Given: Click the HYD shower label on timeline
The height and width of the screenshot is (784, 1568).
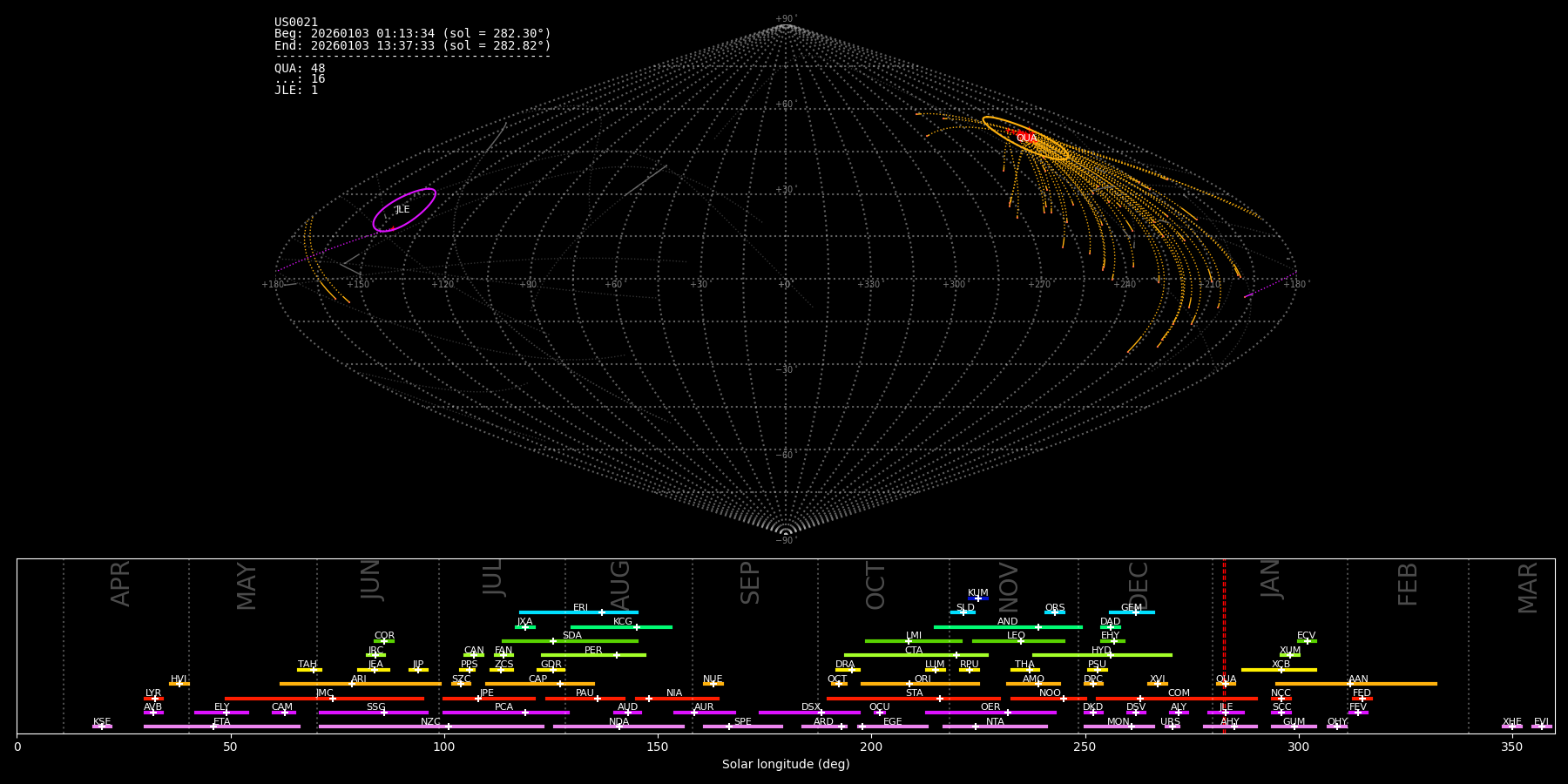Looking at the screenshot, I should [1101, 651].
